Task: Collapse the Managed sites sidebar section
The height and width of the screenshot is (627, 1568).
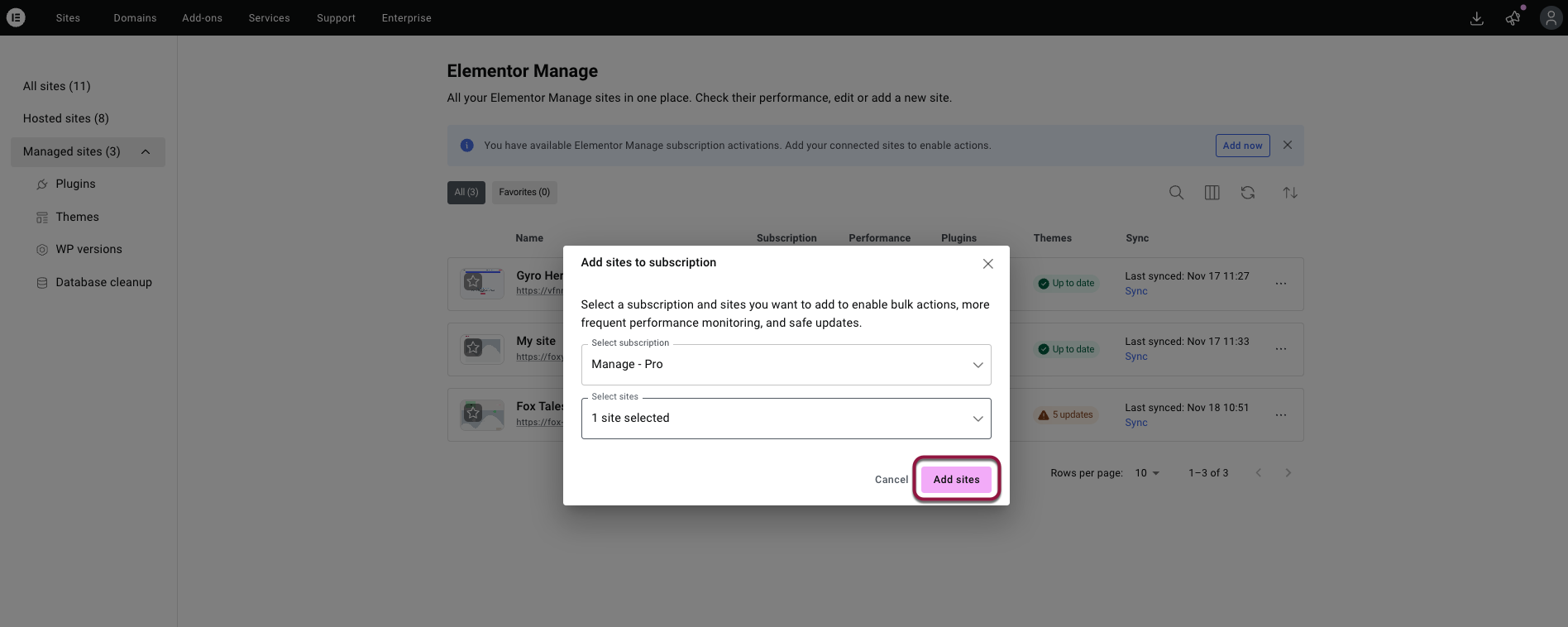Action: (146, 151)
